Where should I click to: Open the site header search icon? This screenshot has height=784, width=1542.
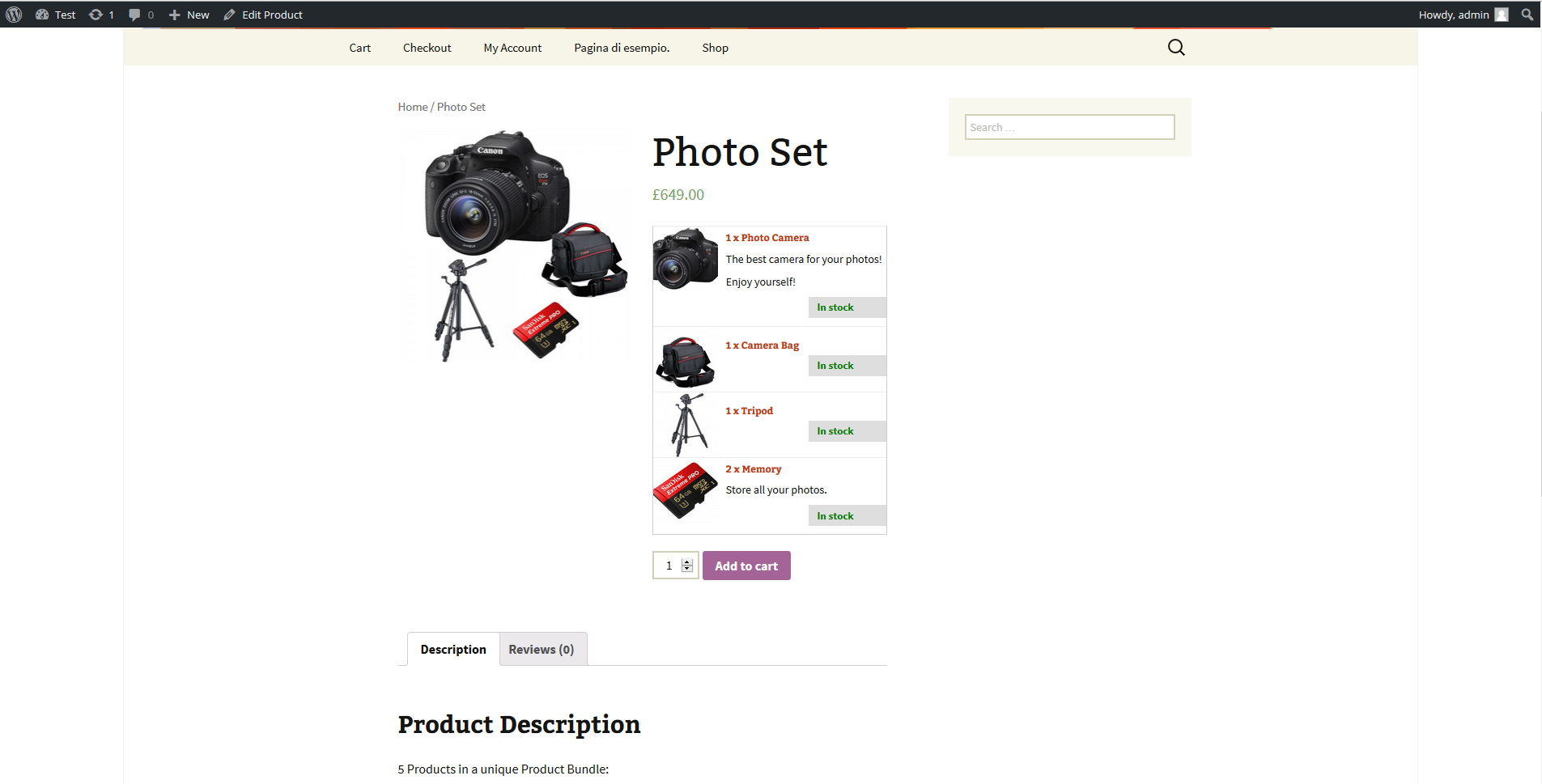point(1176,48)
